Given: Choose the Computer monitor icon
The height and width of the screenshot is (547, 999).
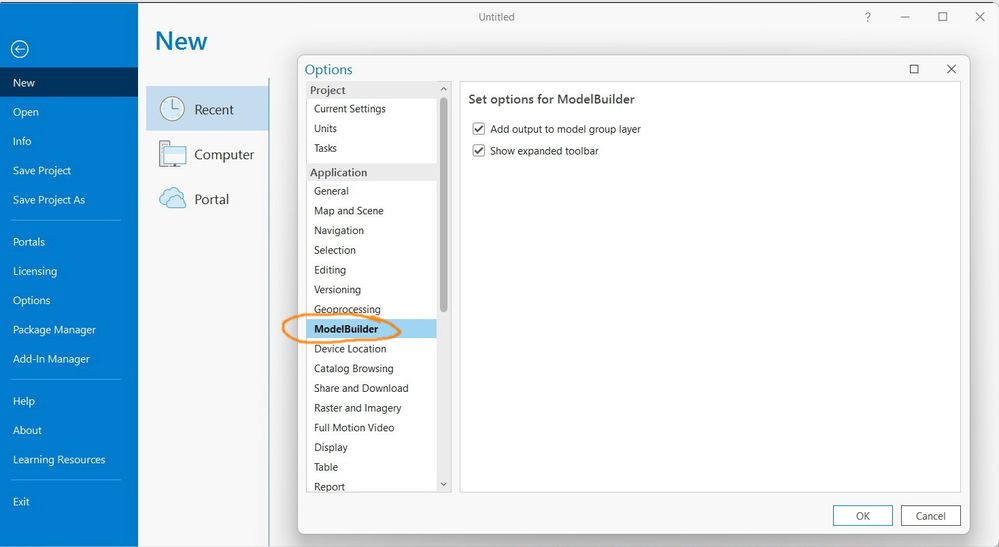Looking at the screenshot, I should (172, 154).
